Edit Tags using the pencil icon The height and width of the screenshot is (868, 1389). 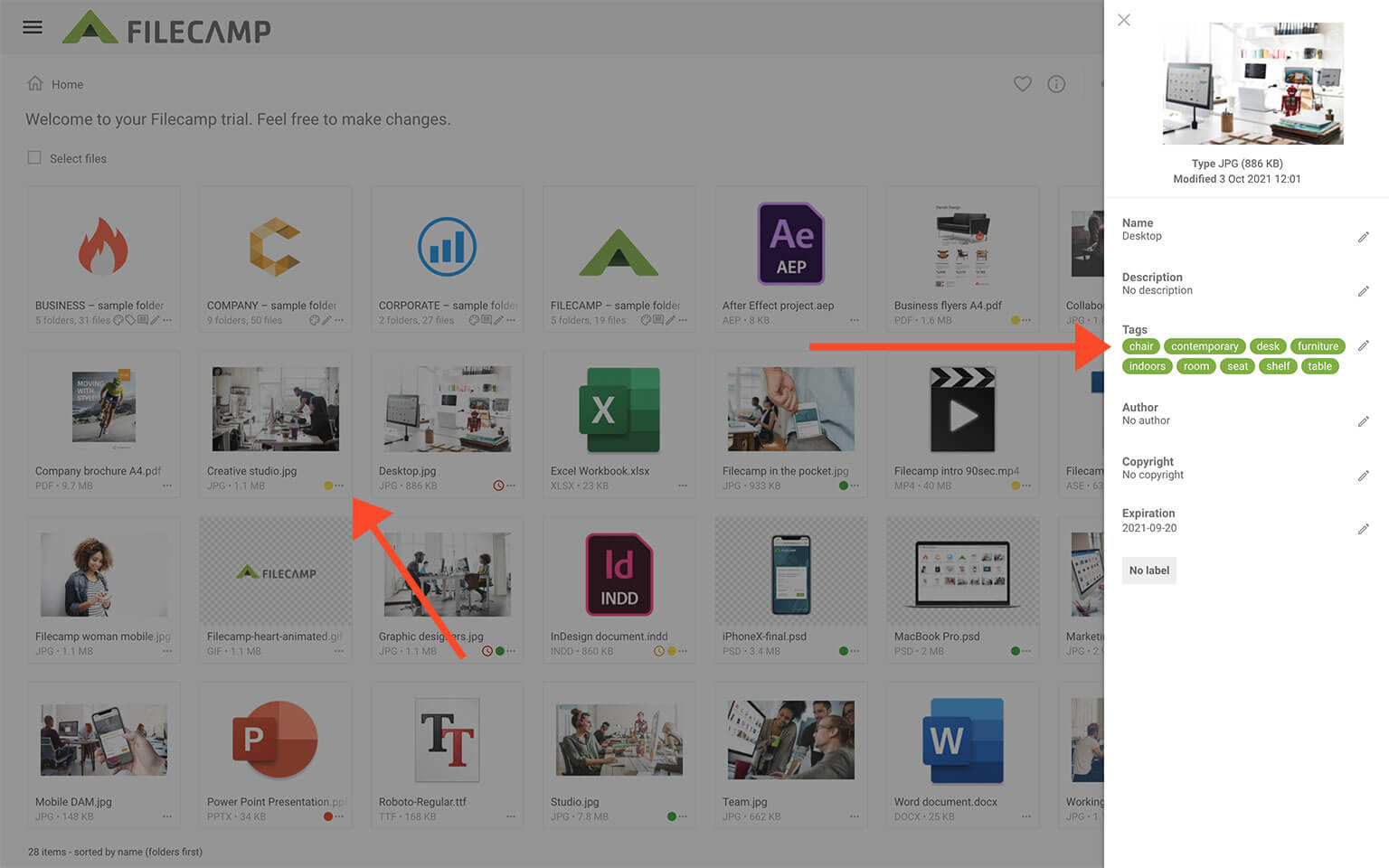[x=1364, y=345]
